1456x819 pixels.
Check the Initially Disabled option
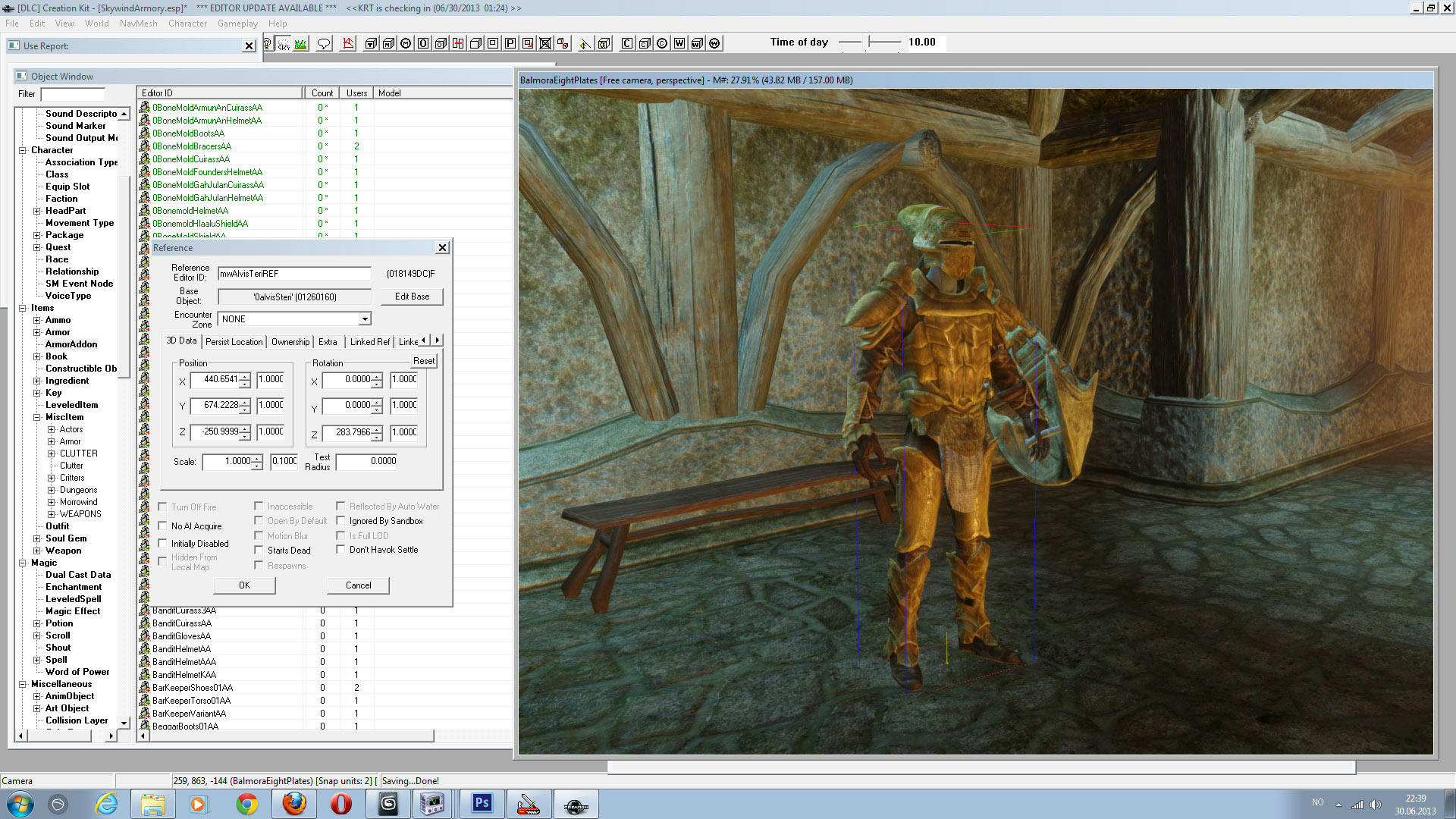[x=162, y=543]
